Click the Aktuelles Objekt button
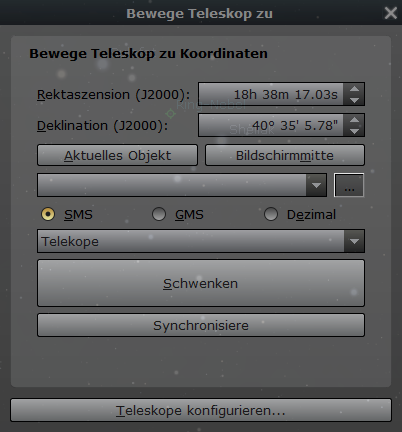 point(117,155)
